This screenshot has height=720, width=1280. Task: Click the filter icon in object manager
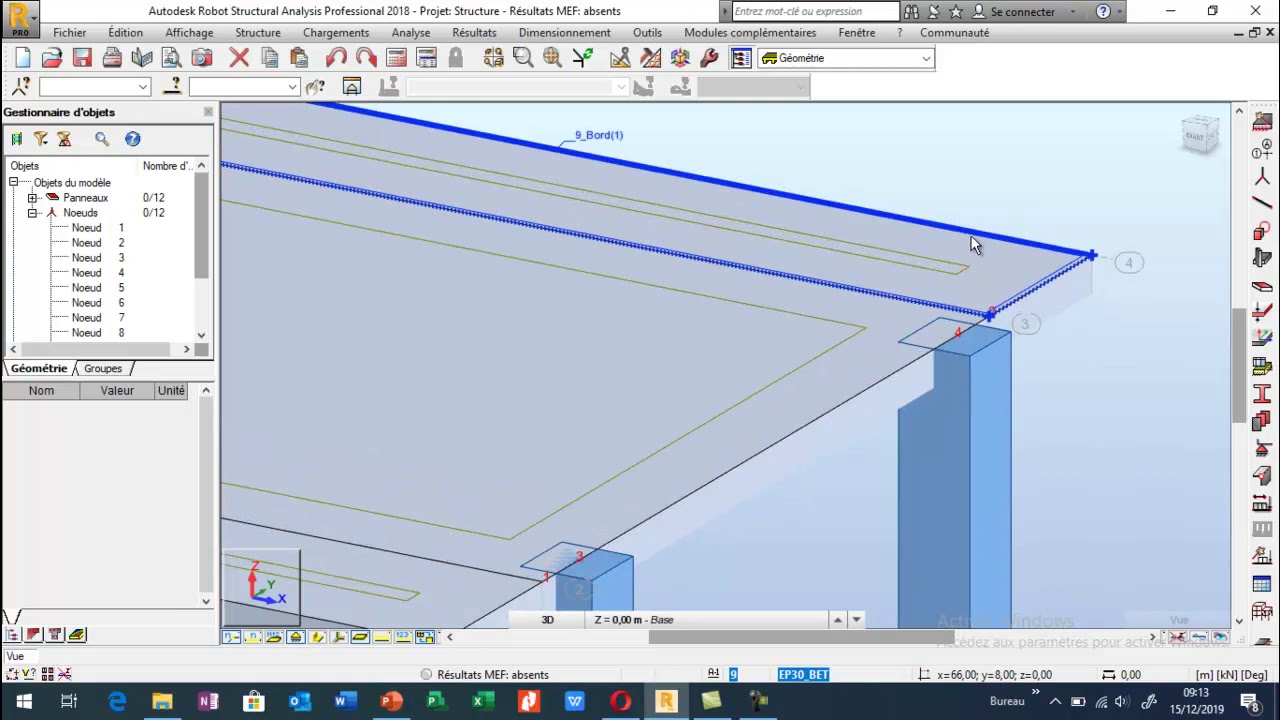[x=41, y=139]
